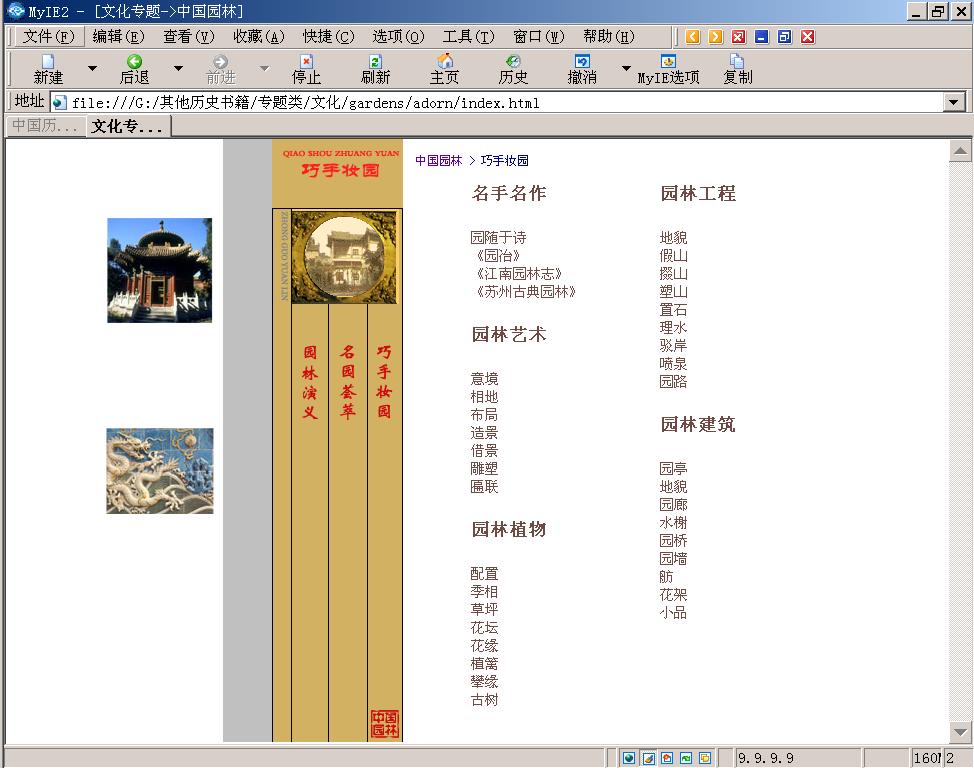Refresh the page with 刷新 icon
Image resolution: width=974 pixels, height=768 pixels.
coord(376,62)
